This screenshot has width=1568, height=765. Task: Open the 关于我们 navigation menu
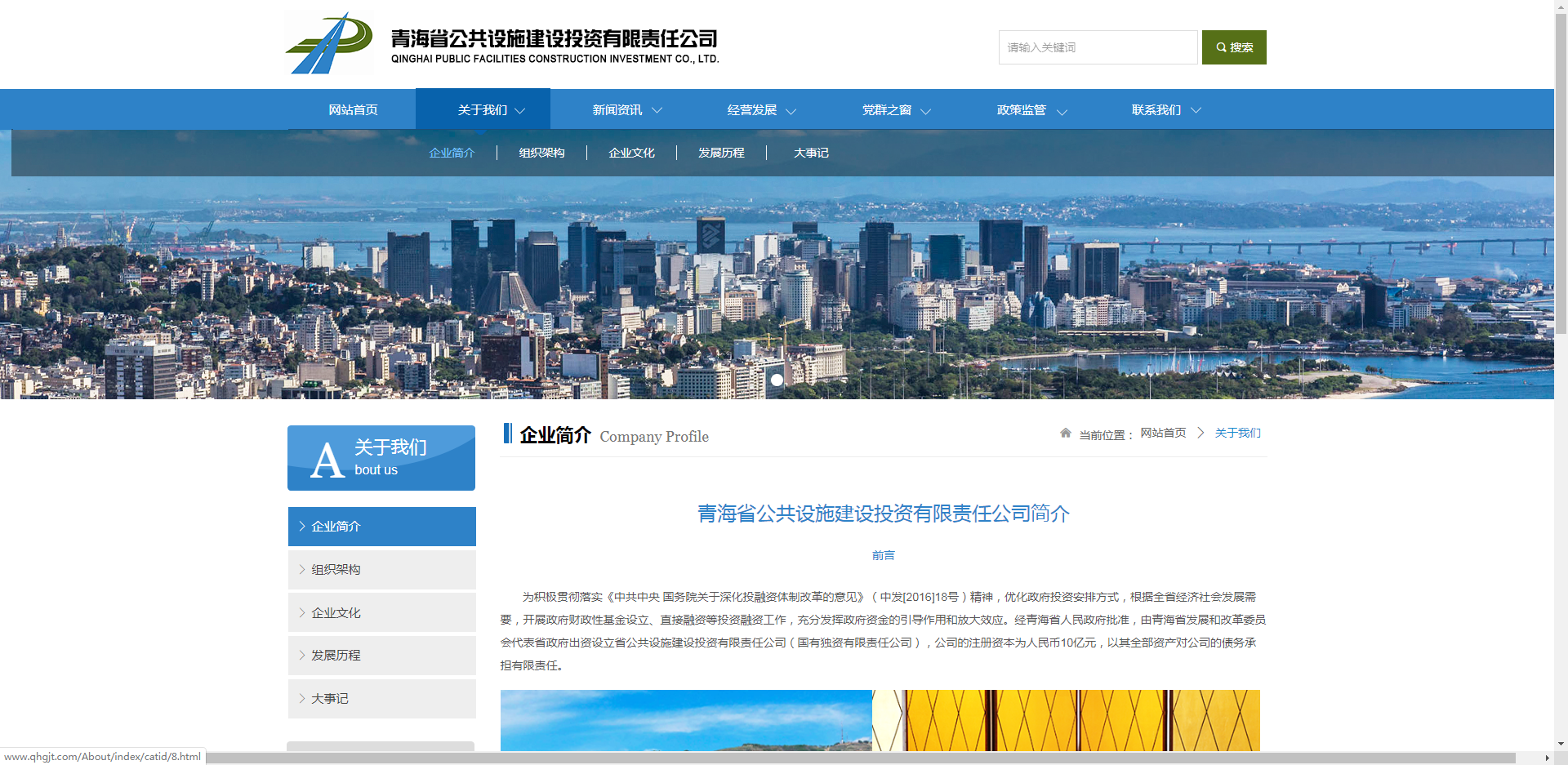click(x=483, y=109)
